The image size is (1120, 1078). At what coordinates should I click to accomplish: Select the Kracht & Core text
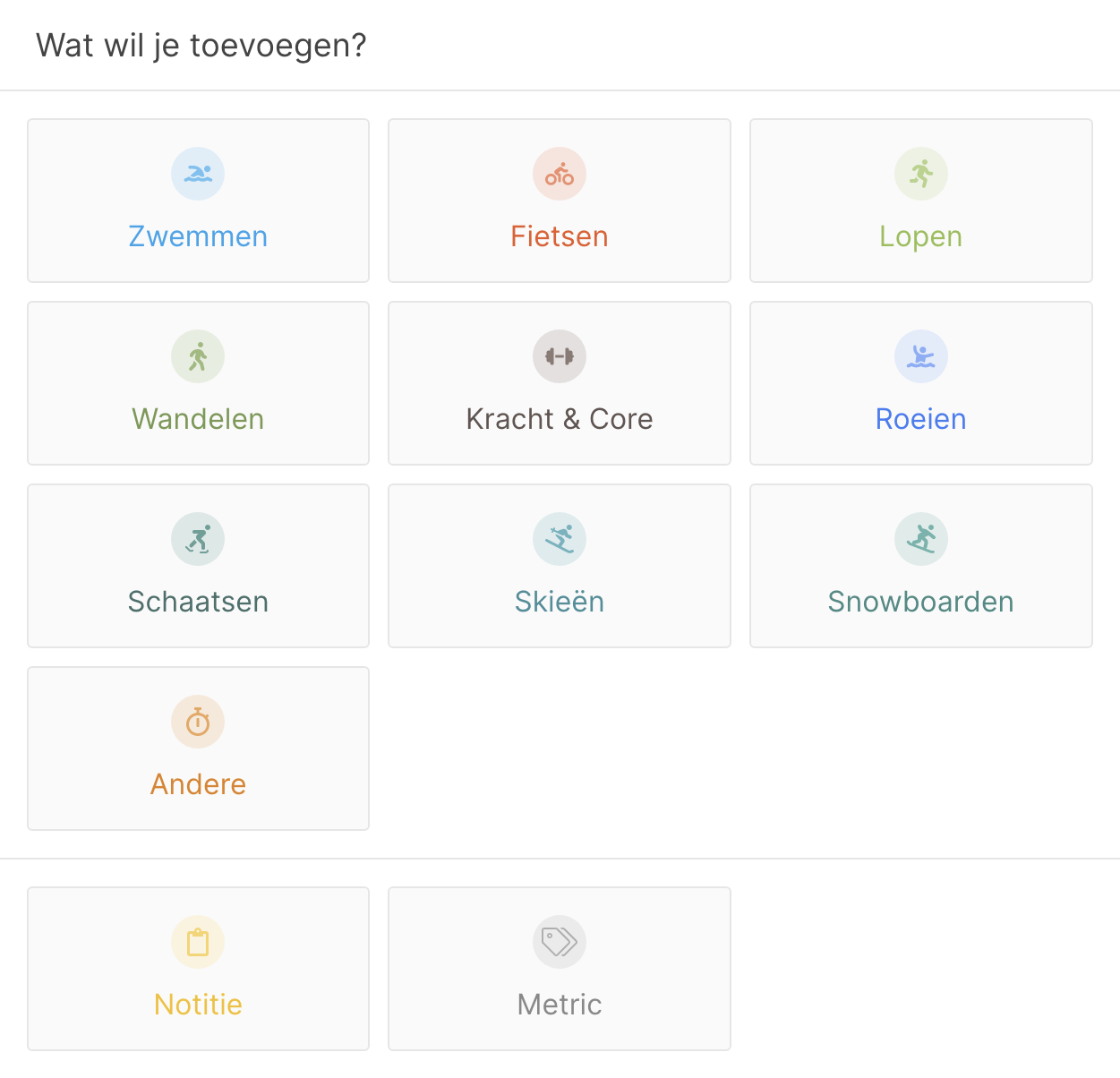[560, 419]
